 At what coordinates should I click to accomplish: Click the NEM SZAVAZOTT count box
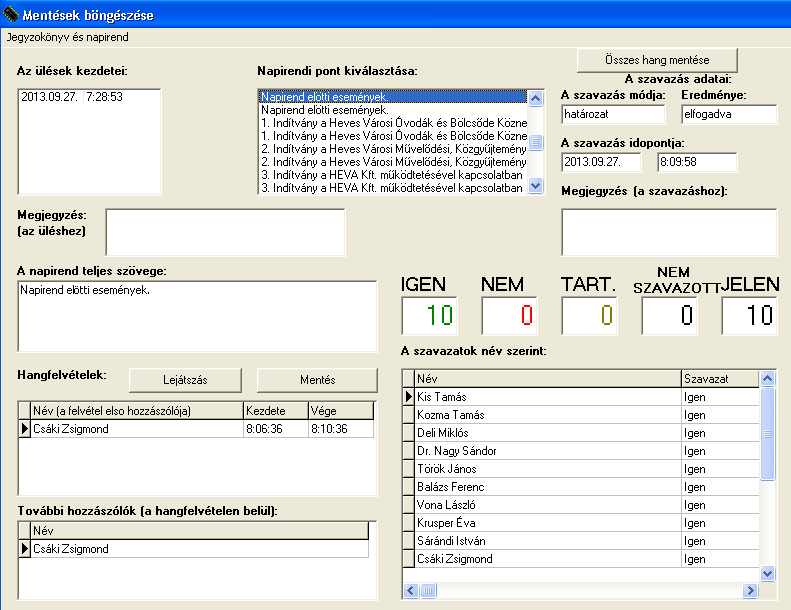coord(669,316)
